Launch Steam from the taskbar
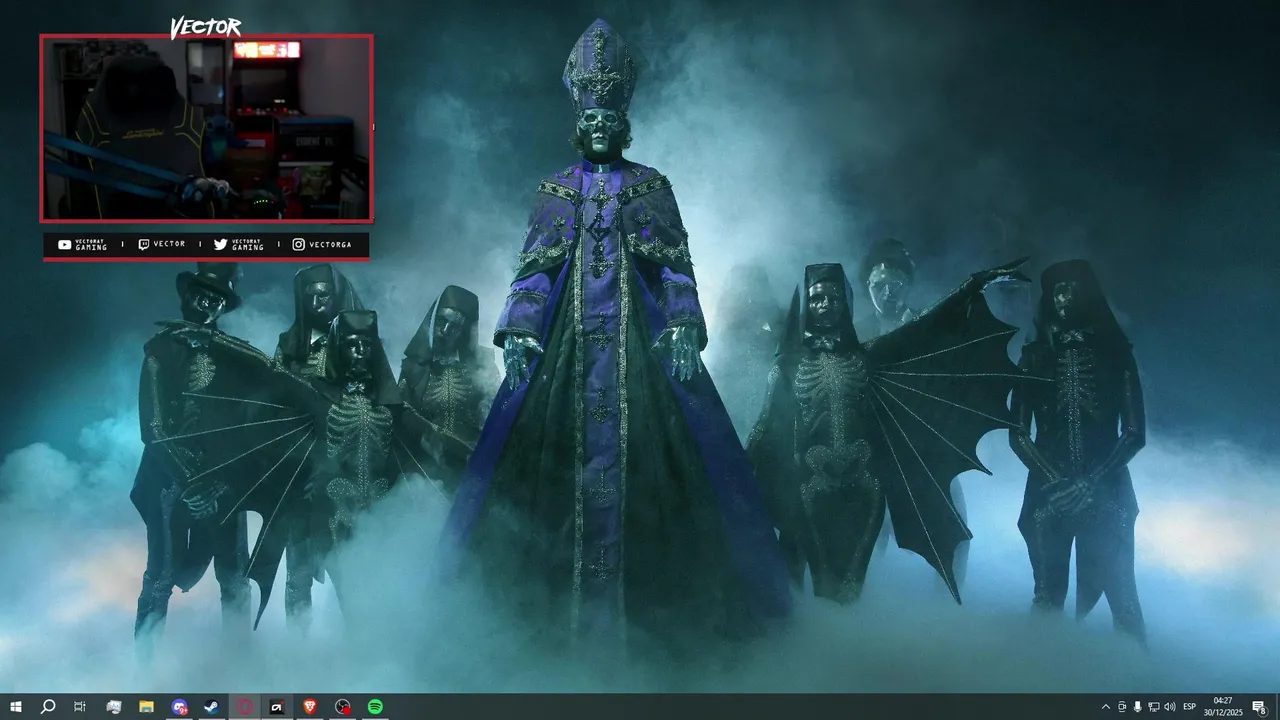The height and width of the screenshot is (720, 1280). pyautogui.click(x=212, y=707)
